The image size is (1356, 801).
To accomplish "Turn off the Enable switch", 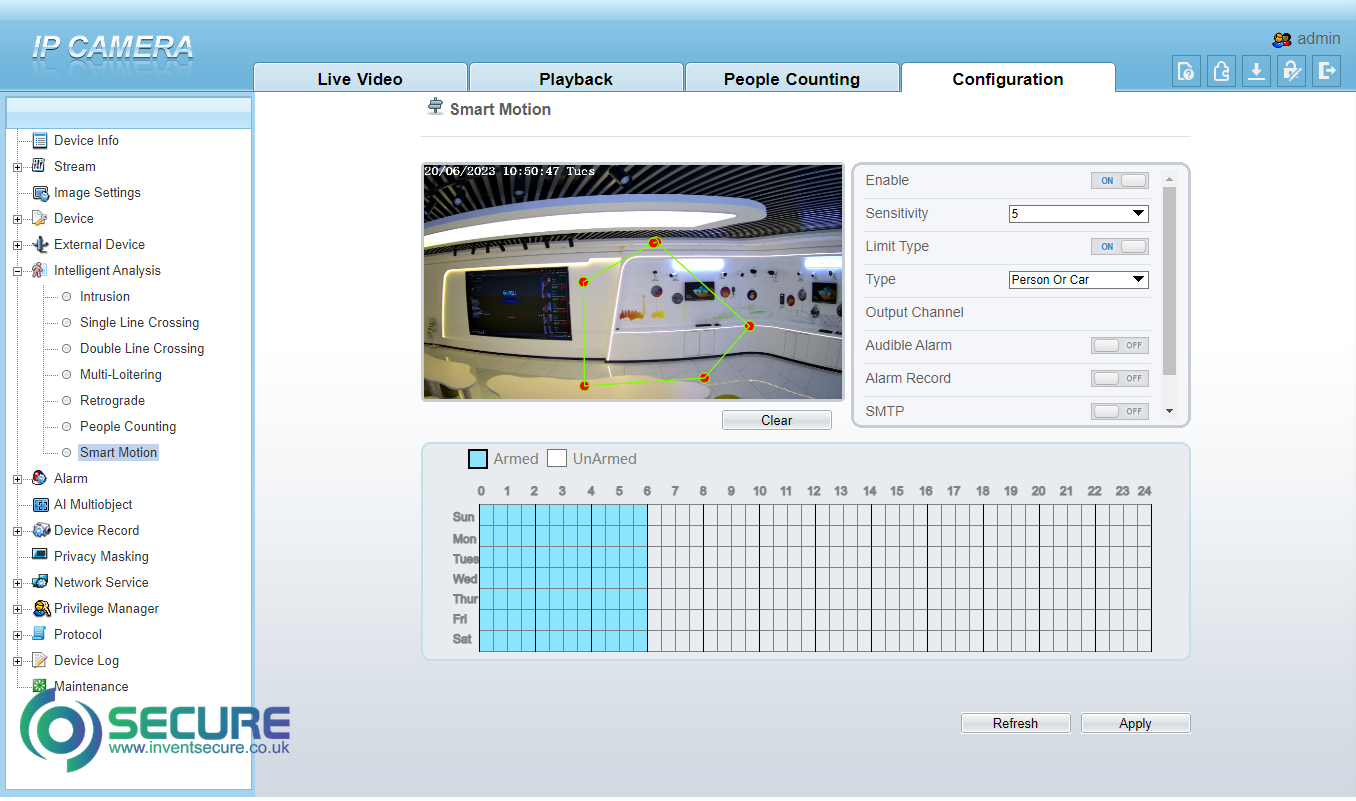I will tap(1119, 181).
